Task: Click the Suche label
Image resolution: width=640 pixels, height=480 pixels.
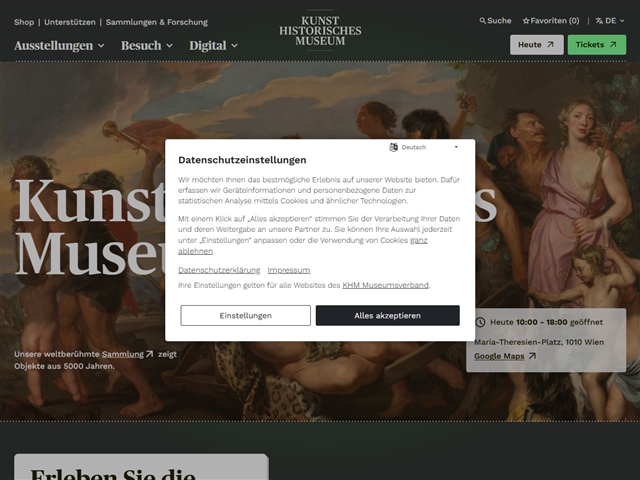Action: (499, 20)
